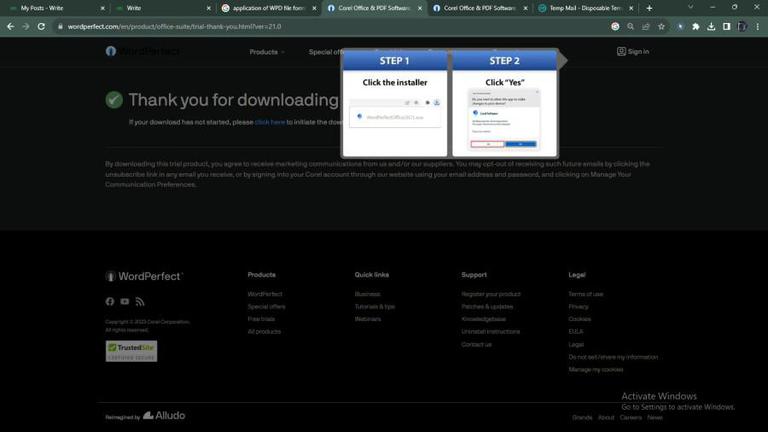Open Business under Quick links
The width and height of the screenshot is (768, 432).
[x=367, y=294]
